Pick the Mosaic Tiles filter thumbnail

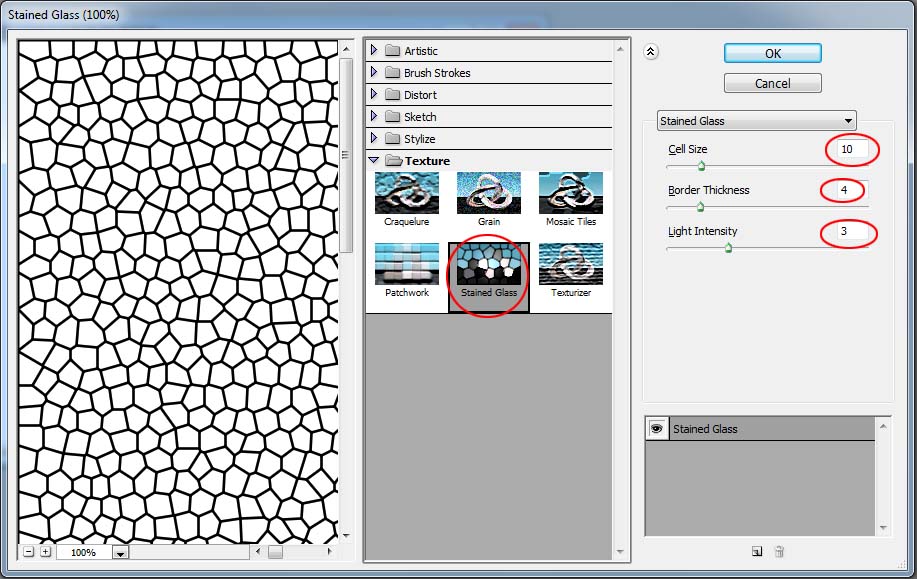click(570, 193)
